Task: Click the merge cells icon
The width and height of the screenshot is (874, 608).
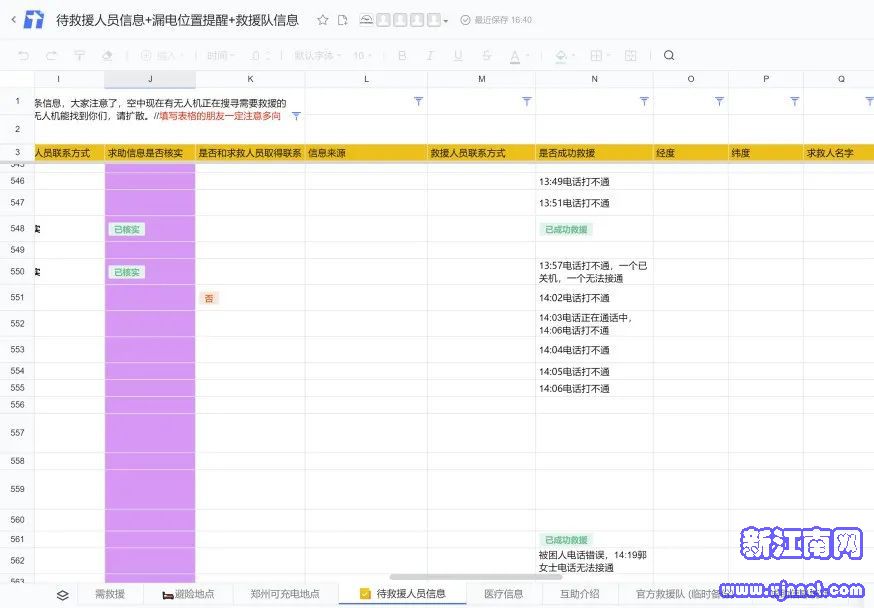Action: 630,55
